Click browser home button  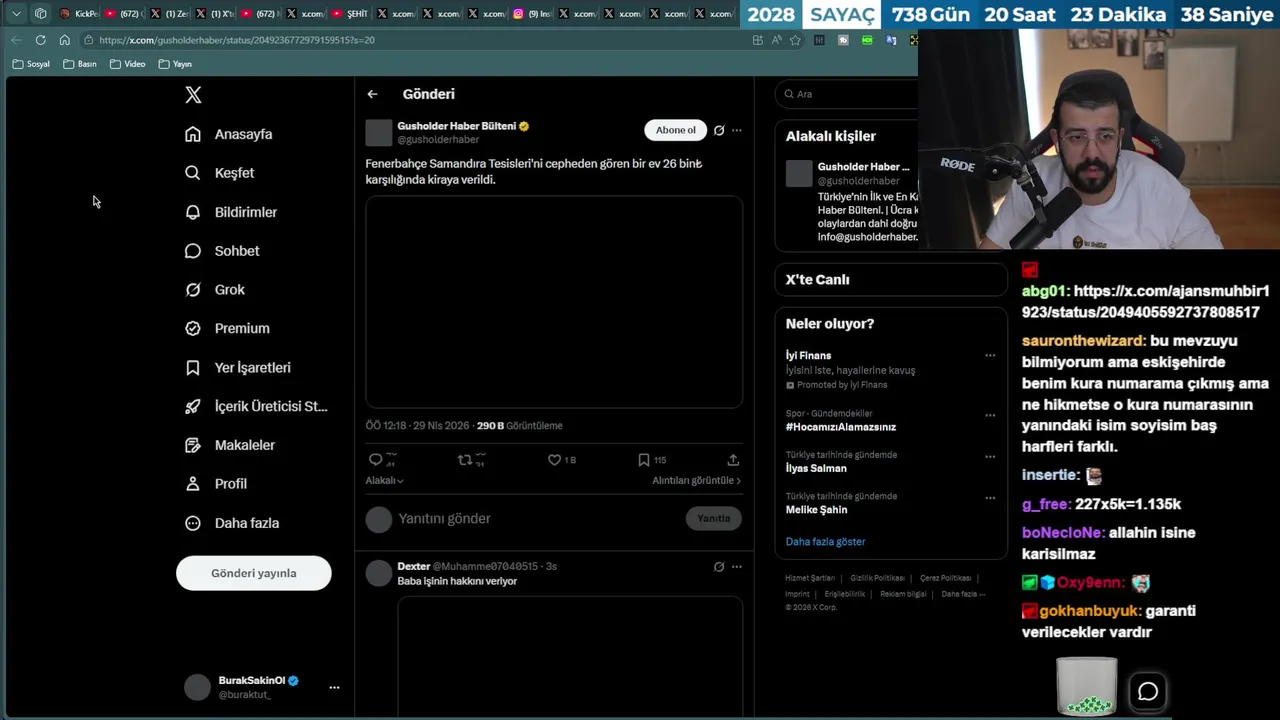tap(64, 40)
